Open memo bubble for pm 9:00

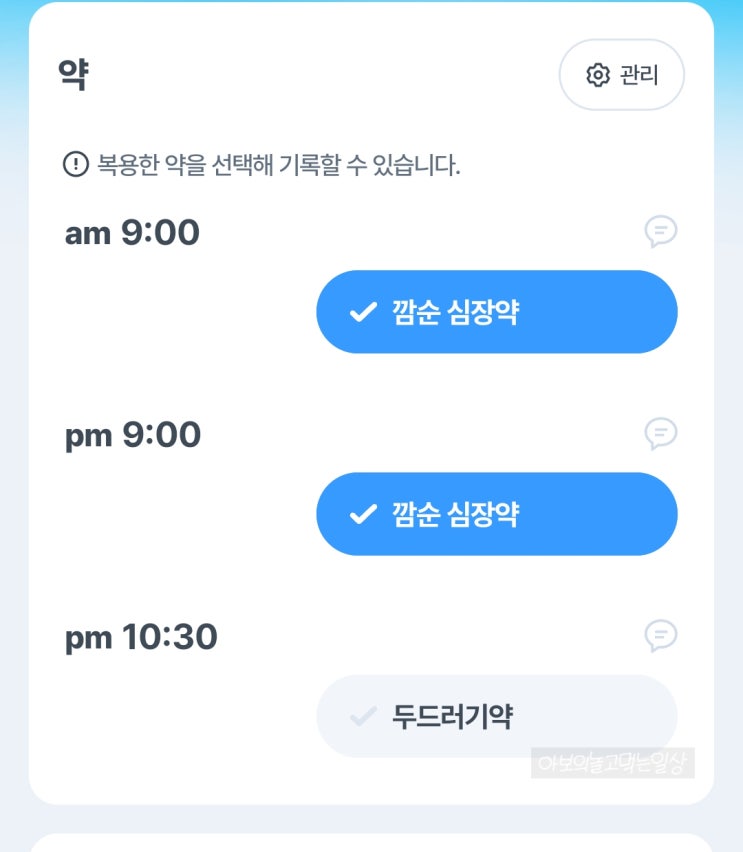coord(660,434)
